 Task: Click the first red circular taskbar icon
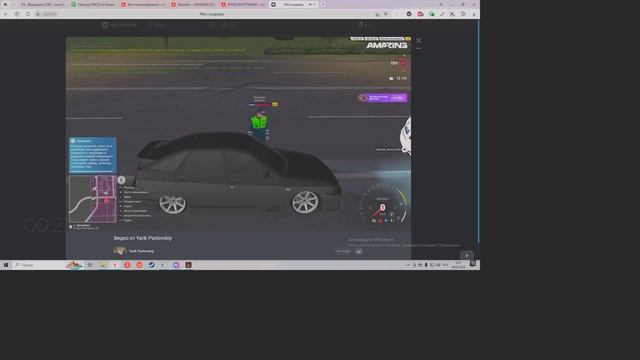(127, 265)
